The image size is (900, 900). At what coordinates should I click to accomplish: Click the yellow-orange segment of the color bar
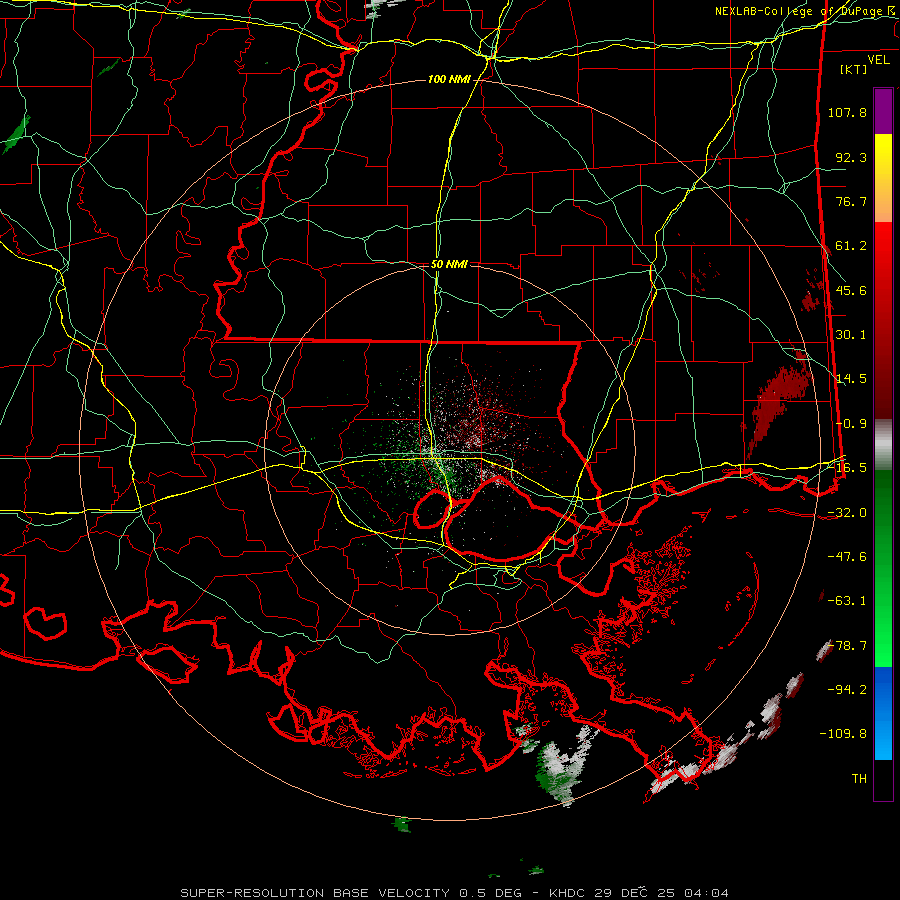coord(883,178)
